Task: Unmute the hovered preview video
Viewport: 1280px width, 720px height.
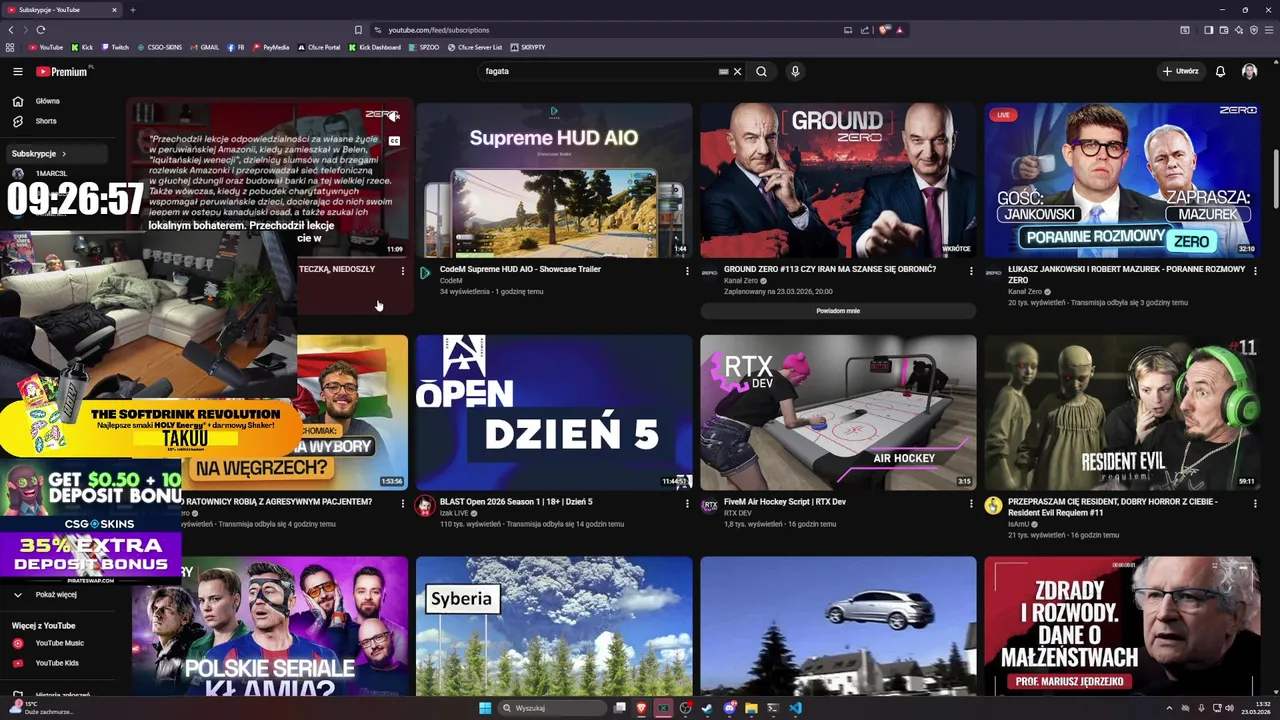Action: pos(395,117)
